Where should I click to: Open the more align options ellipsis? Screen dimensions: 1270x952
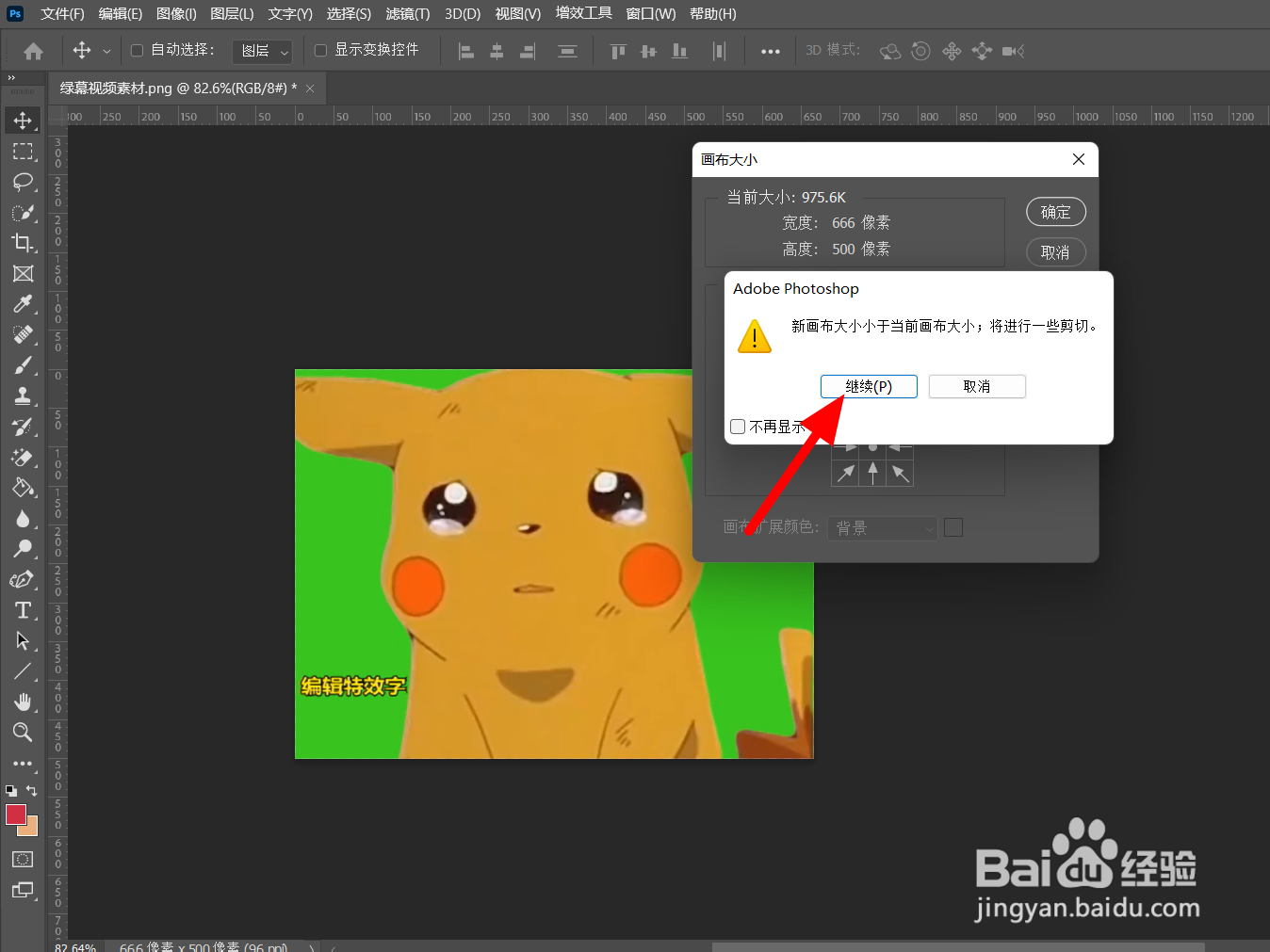771,51
